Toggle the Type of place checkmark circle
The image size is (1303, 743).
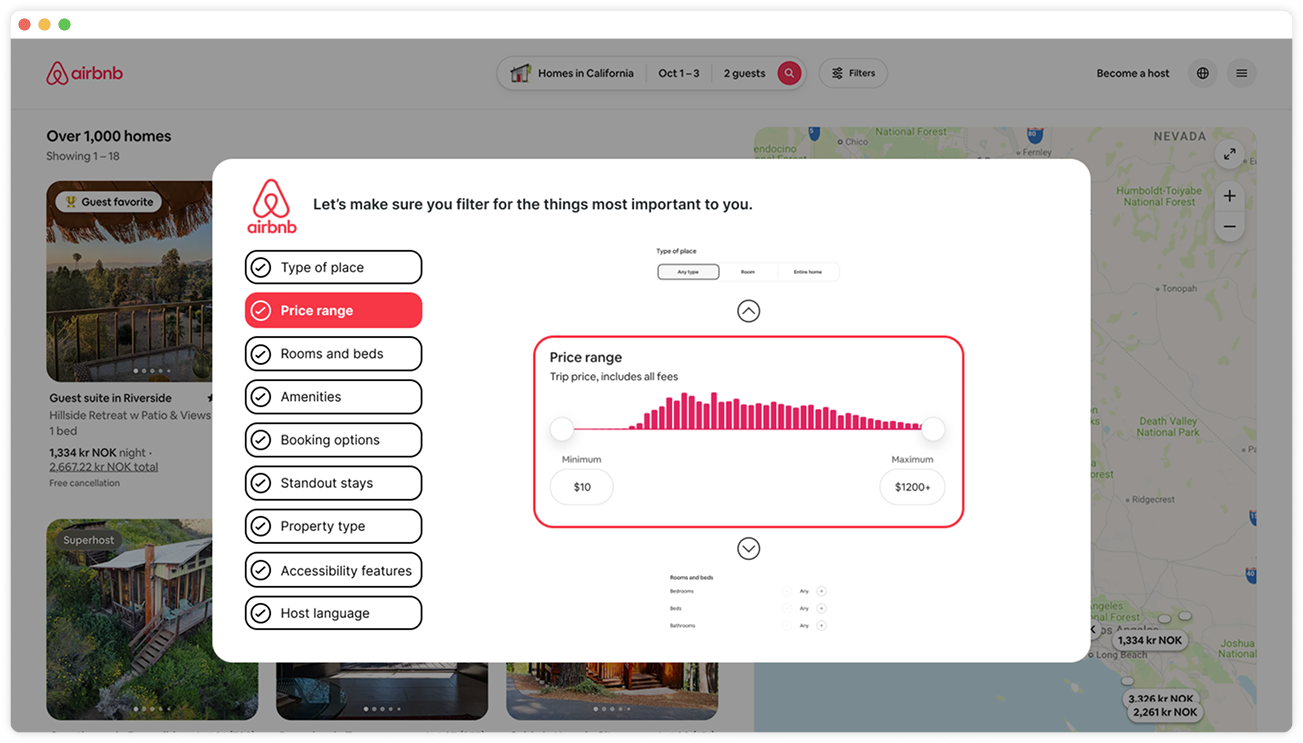click(x=261, y=267)
